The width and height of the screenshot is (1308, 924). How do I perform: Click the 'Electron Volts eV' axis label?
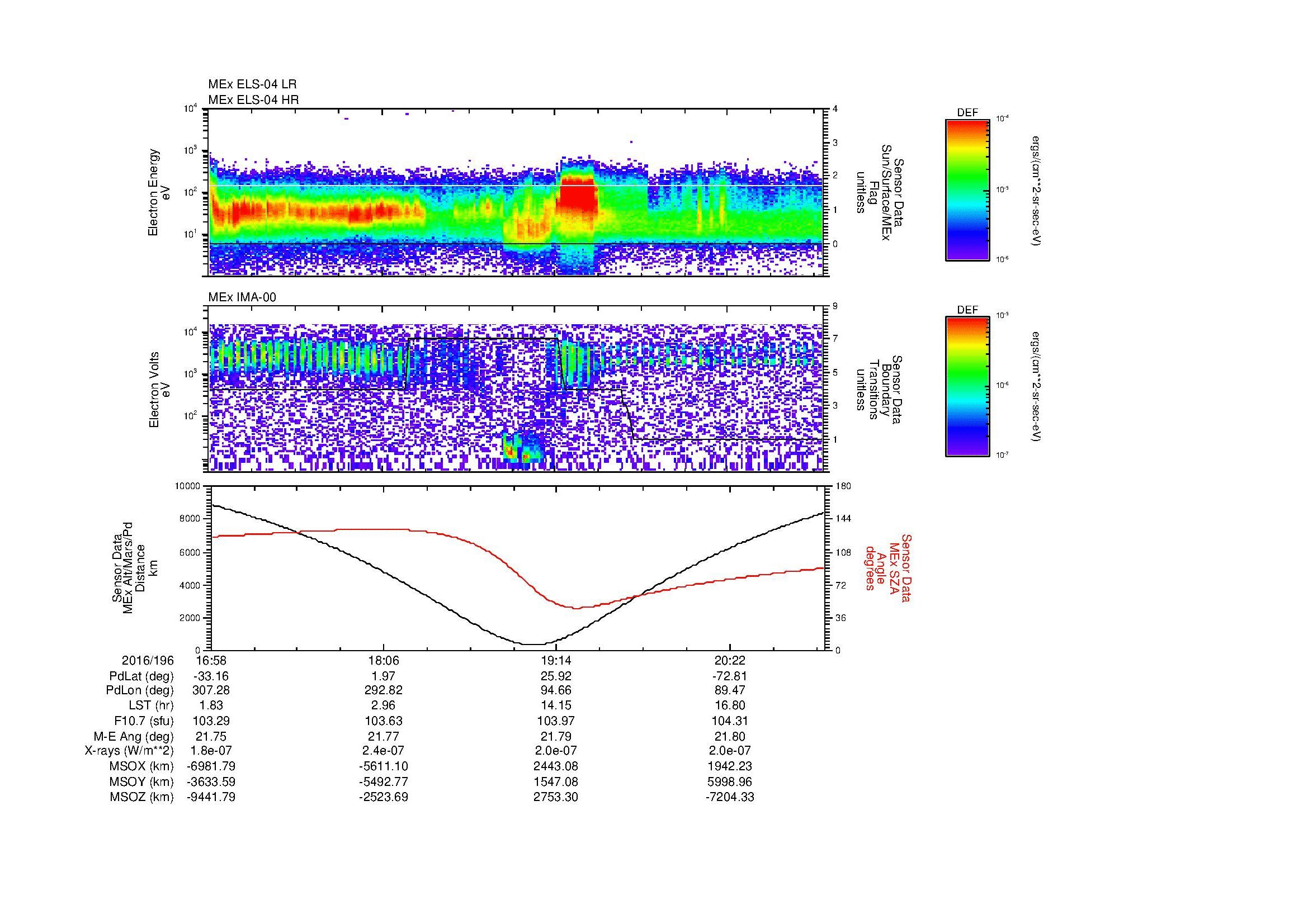(159, 390)
